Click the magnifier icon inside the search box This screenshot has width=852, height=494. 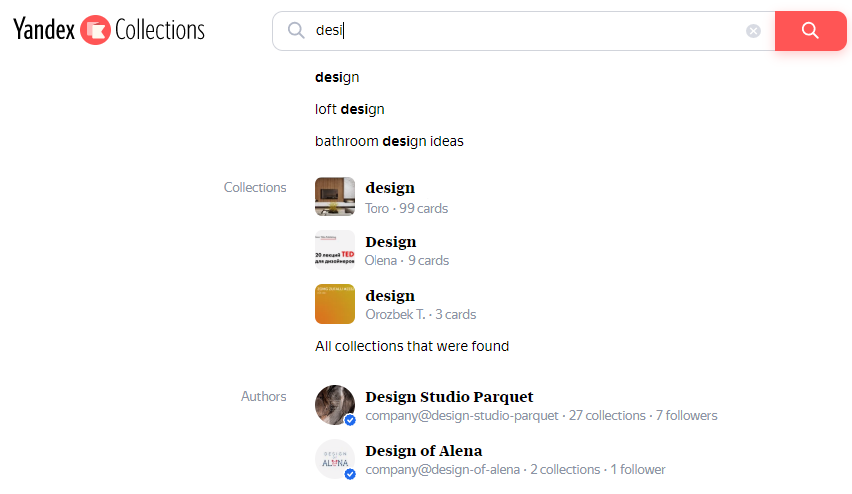coord(296,30)
